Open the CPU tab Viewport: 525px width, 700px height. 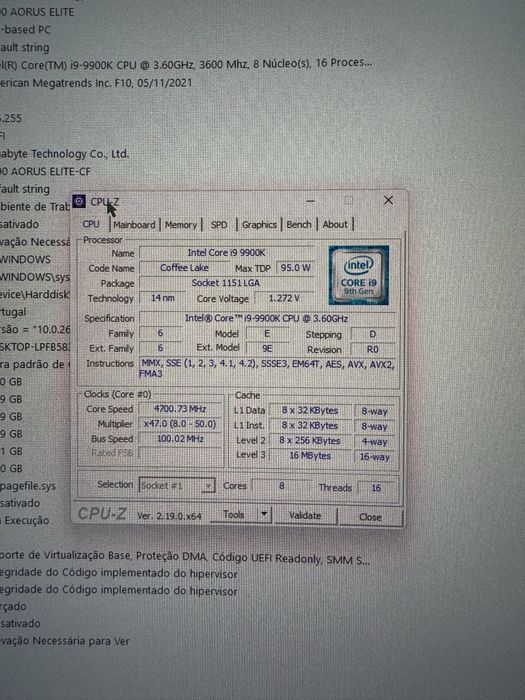(91, 224)
